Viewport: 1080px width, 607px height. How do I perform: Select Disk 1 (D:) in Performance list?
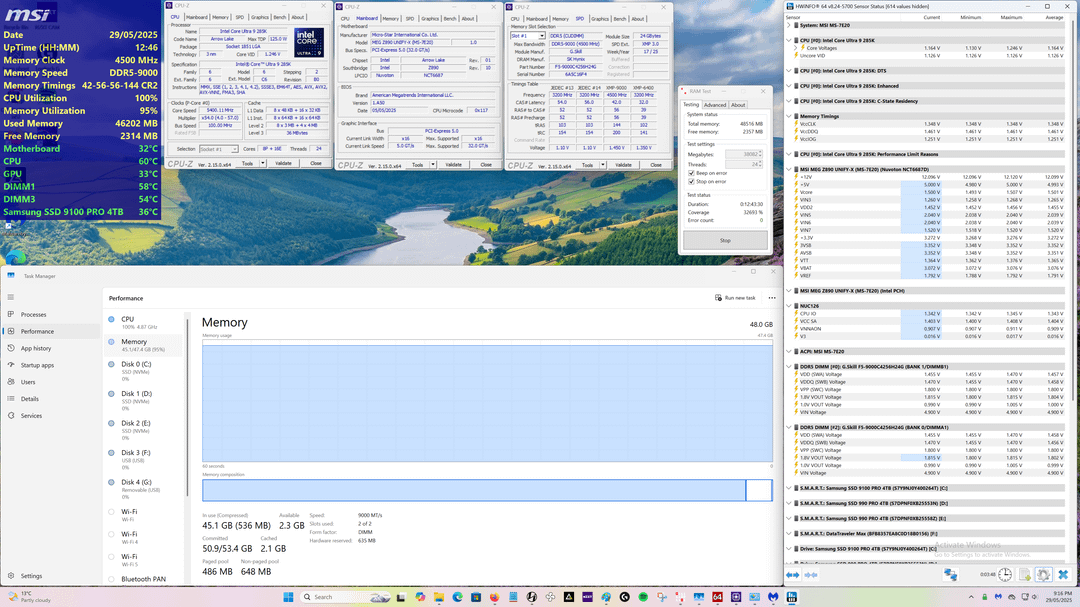[x=145, y=400]
